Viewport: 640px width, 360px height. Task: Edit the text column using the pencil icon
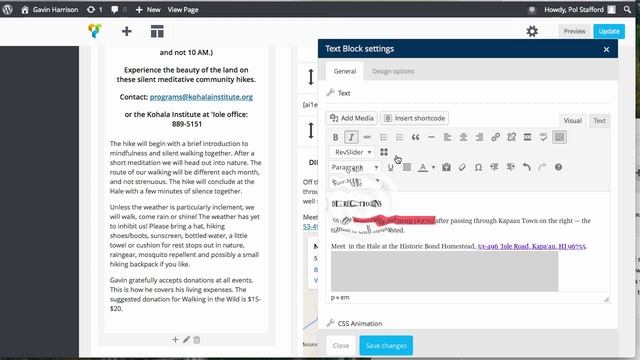pyautogui.click(x=186, y=340)
